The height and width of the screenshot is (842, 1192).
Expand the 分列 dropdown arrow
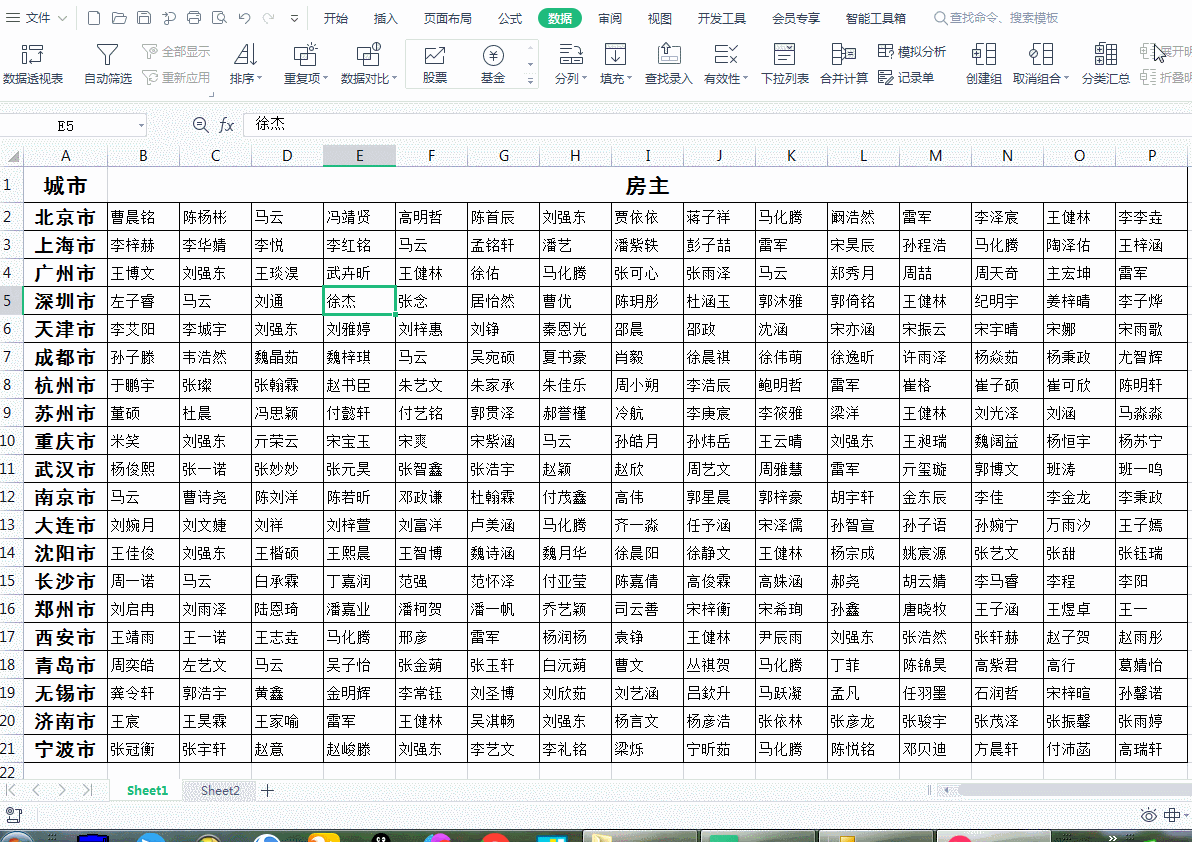pos(584,78)
